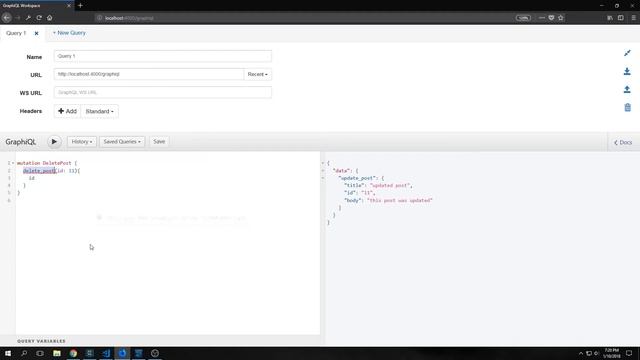The height and width of the screenshot is (360, 640).
Task: Click the browser wrench icon
Action: [x=28, y=18]
